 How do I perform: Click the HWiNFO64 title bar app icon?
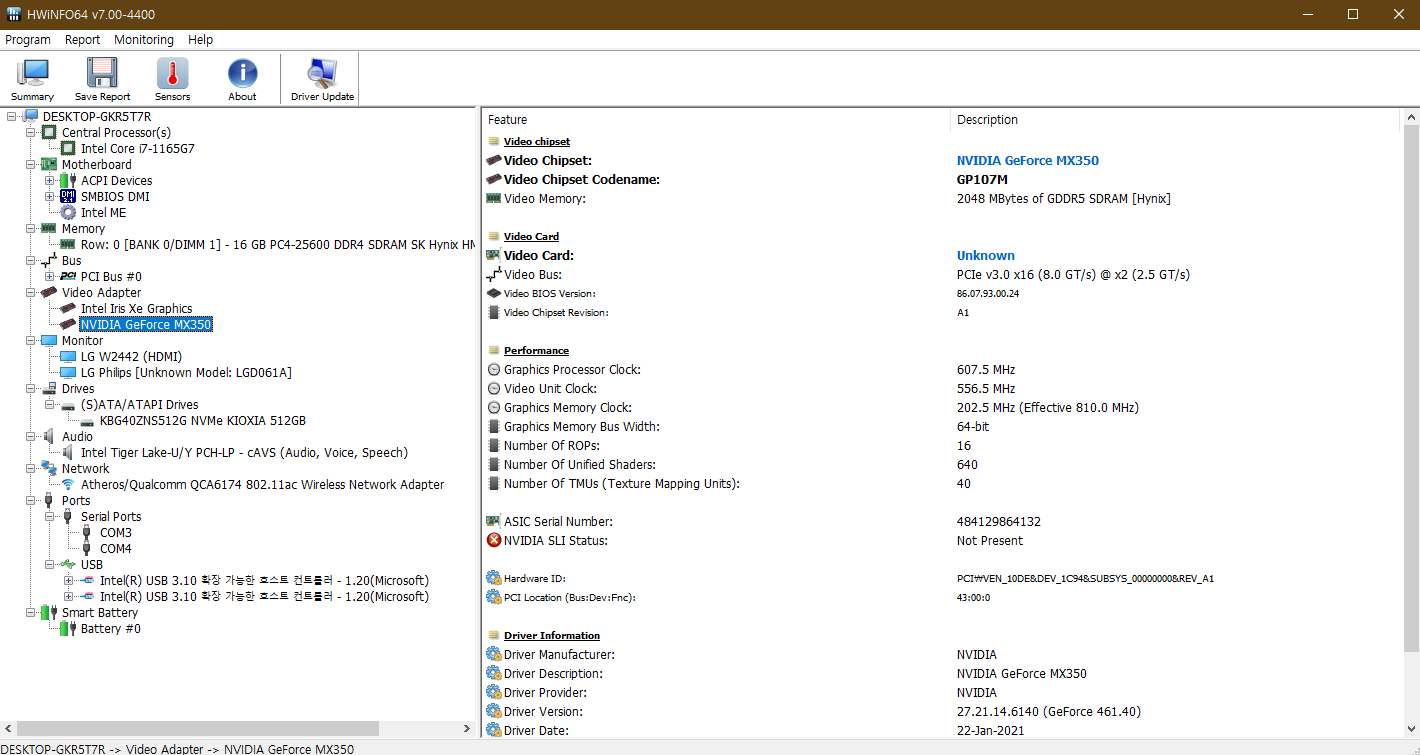14,14
